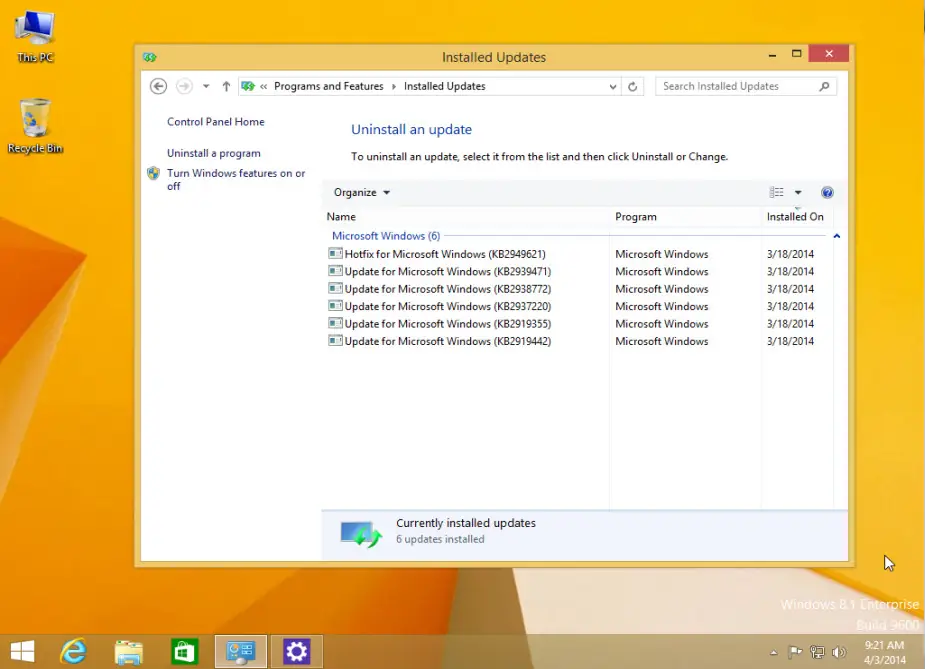The height and width of the screenshot is (669, 925).
Task: Expand the More options view dropdown arrow
Action: point(798,192)
